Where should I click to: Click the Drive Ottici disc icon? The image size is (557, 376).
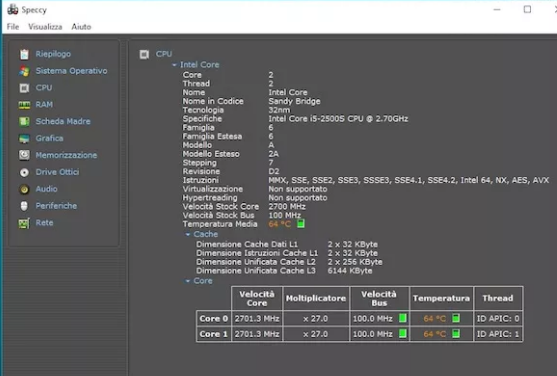(x=24, y=172)
